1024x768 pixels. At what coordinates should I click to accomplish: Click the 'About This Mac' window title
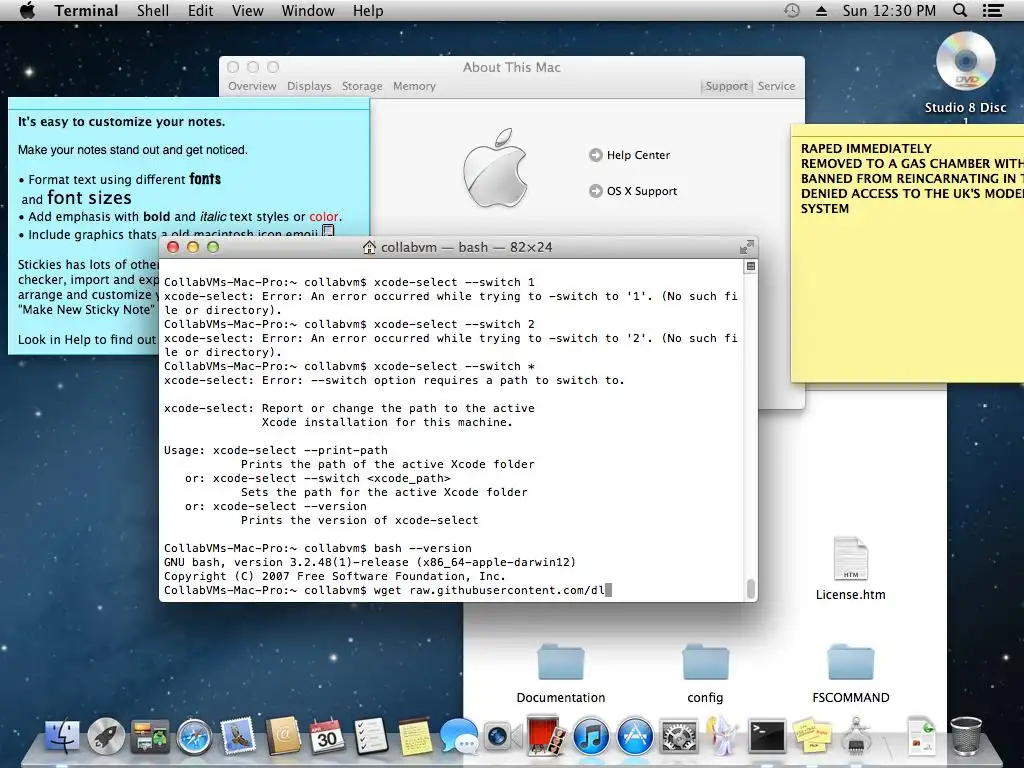(x=511, y=67)
